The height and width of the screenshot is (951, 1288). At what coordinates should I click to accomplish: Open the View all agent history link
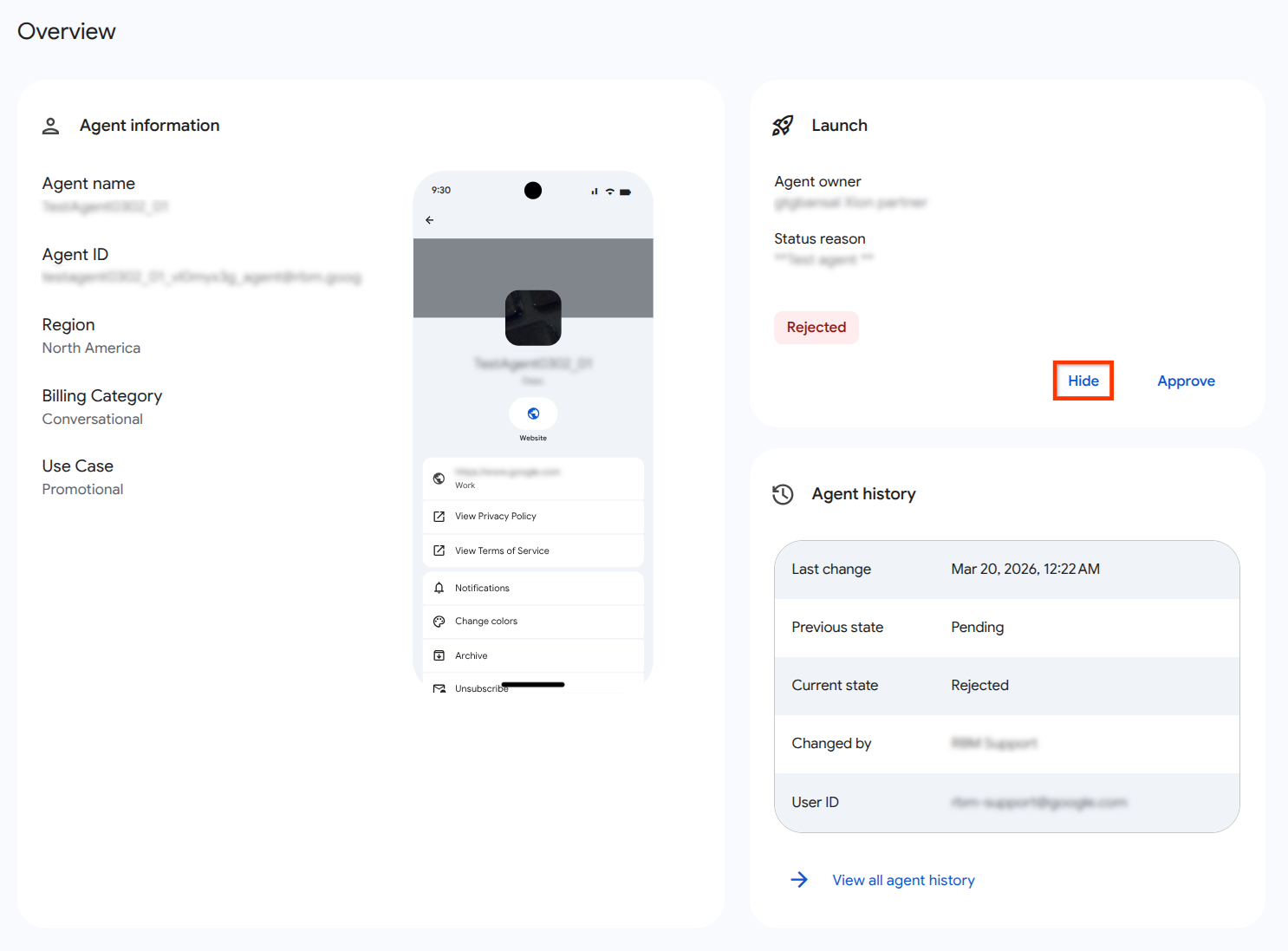[x=903, y=879]
